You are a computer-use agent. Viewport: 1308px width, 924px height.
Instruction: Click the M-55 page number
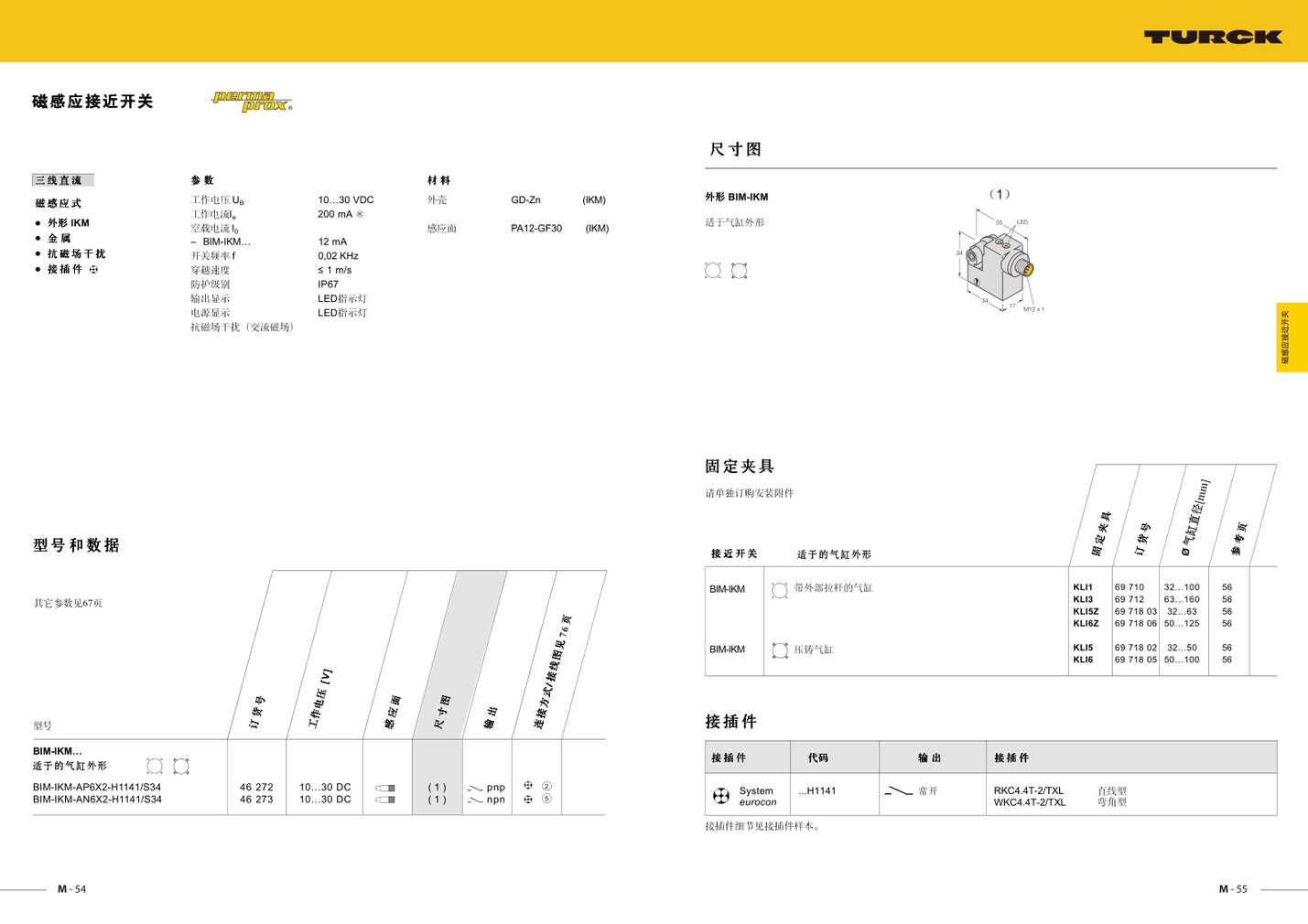[x=1233, y=889]
